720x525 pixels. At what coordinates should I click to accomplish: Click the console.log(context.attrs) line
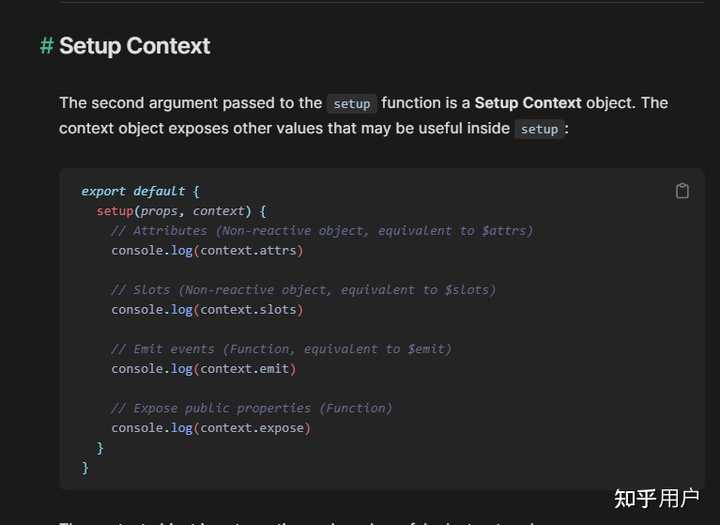[x=207, y=250]
